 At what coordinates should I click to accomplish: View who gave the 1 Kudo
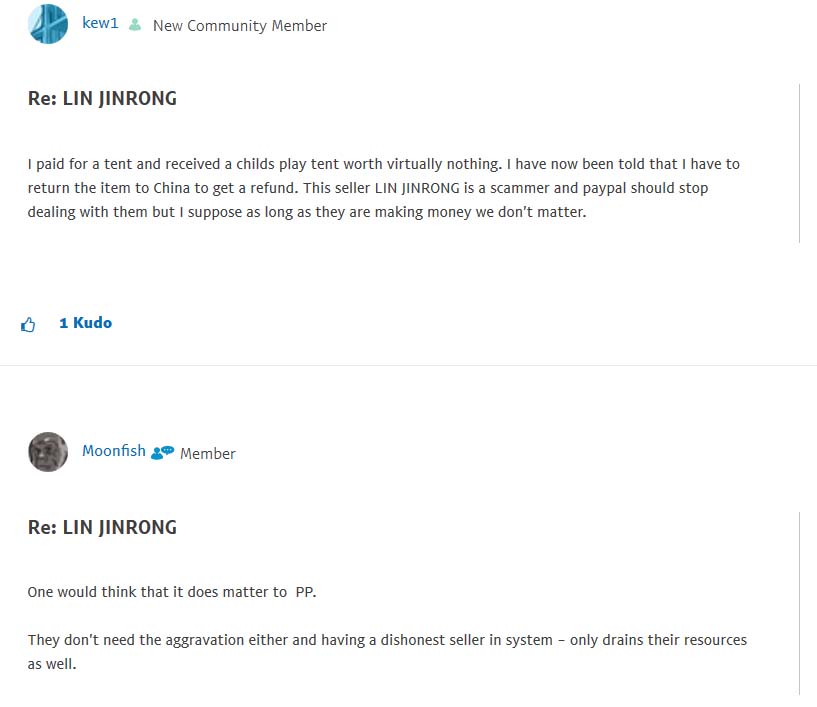tap(85, 323)
